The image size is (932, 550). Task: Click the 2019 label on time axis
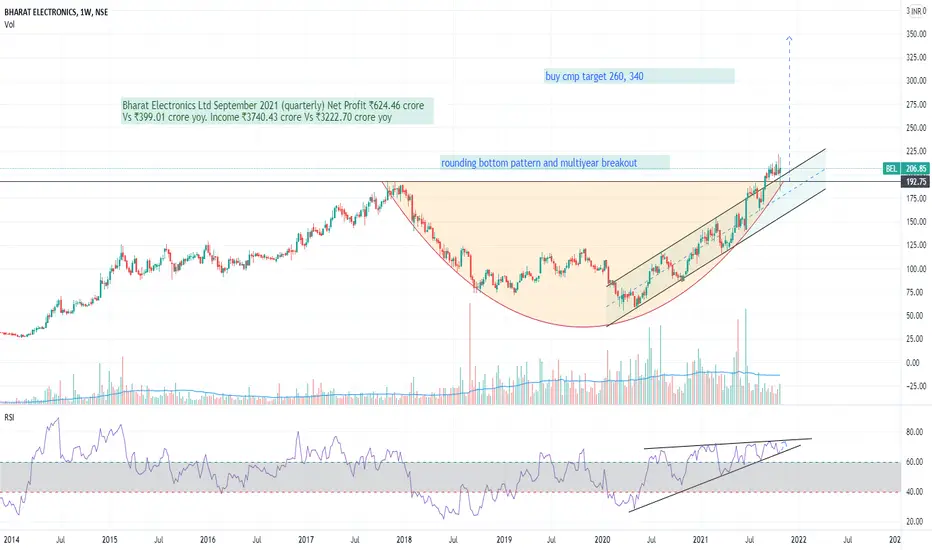504,540
